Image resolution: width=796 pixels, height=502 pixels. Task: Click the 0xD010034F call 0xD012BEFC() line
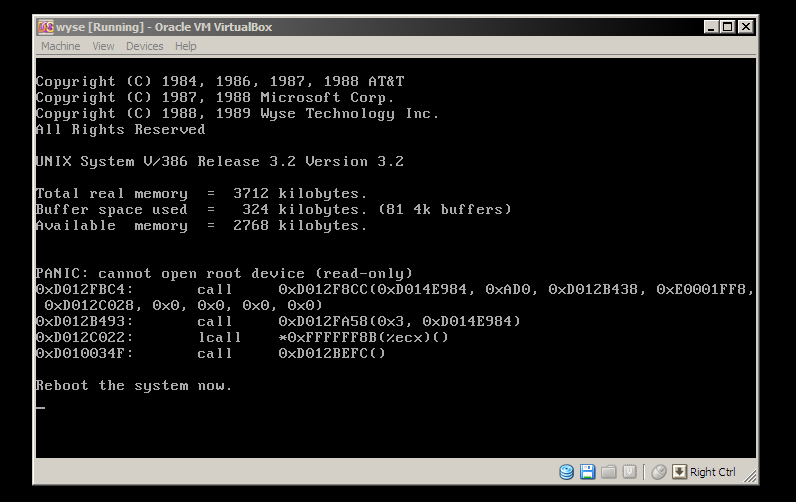click(x=211, y=353)
